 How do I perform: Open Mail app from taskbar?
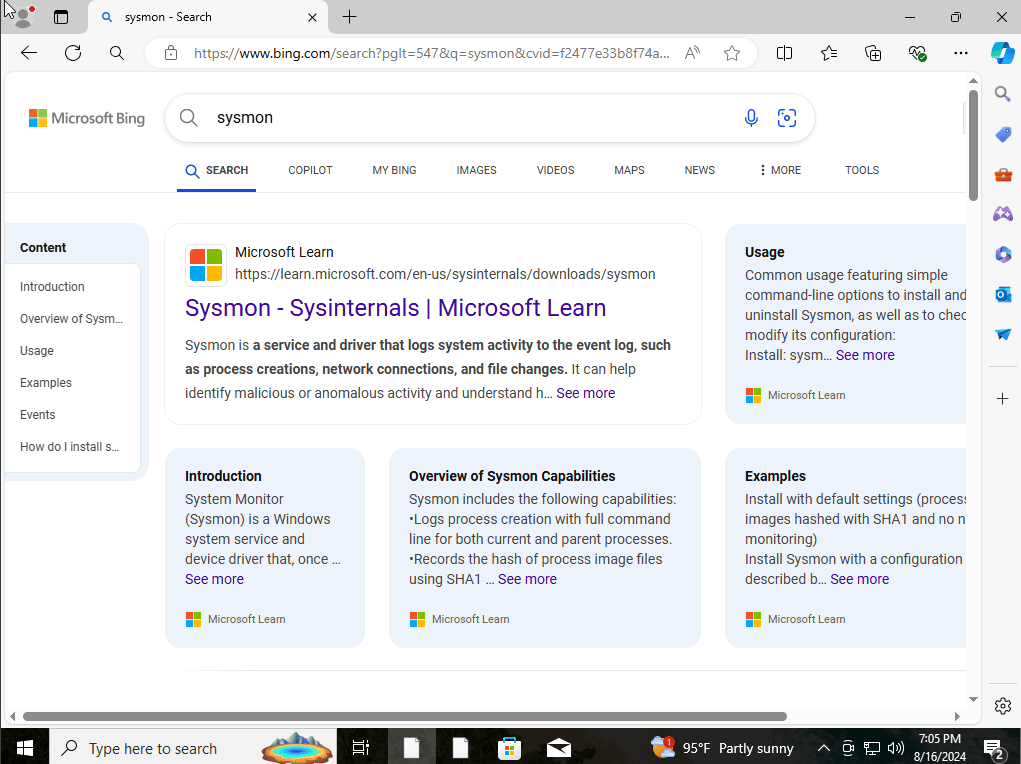pos(559,747)
